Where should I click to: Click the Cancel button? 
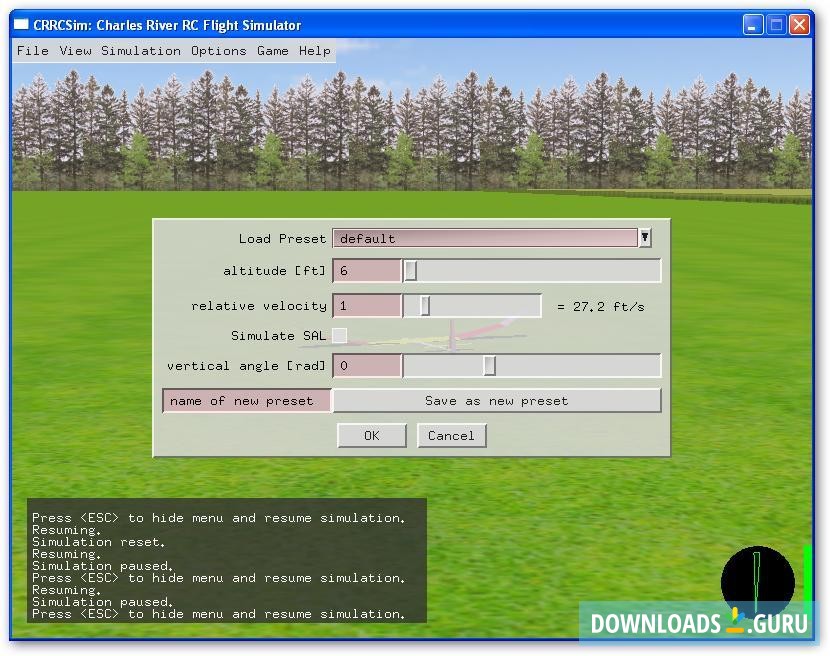pyautogui.click(x=451, y=435)
